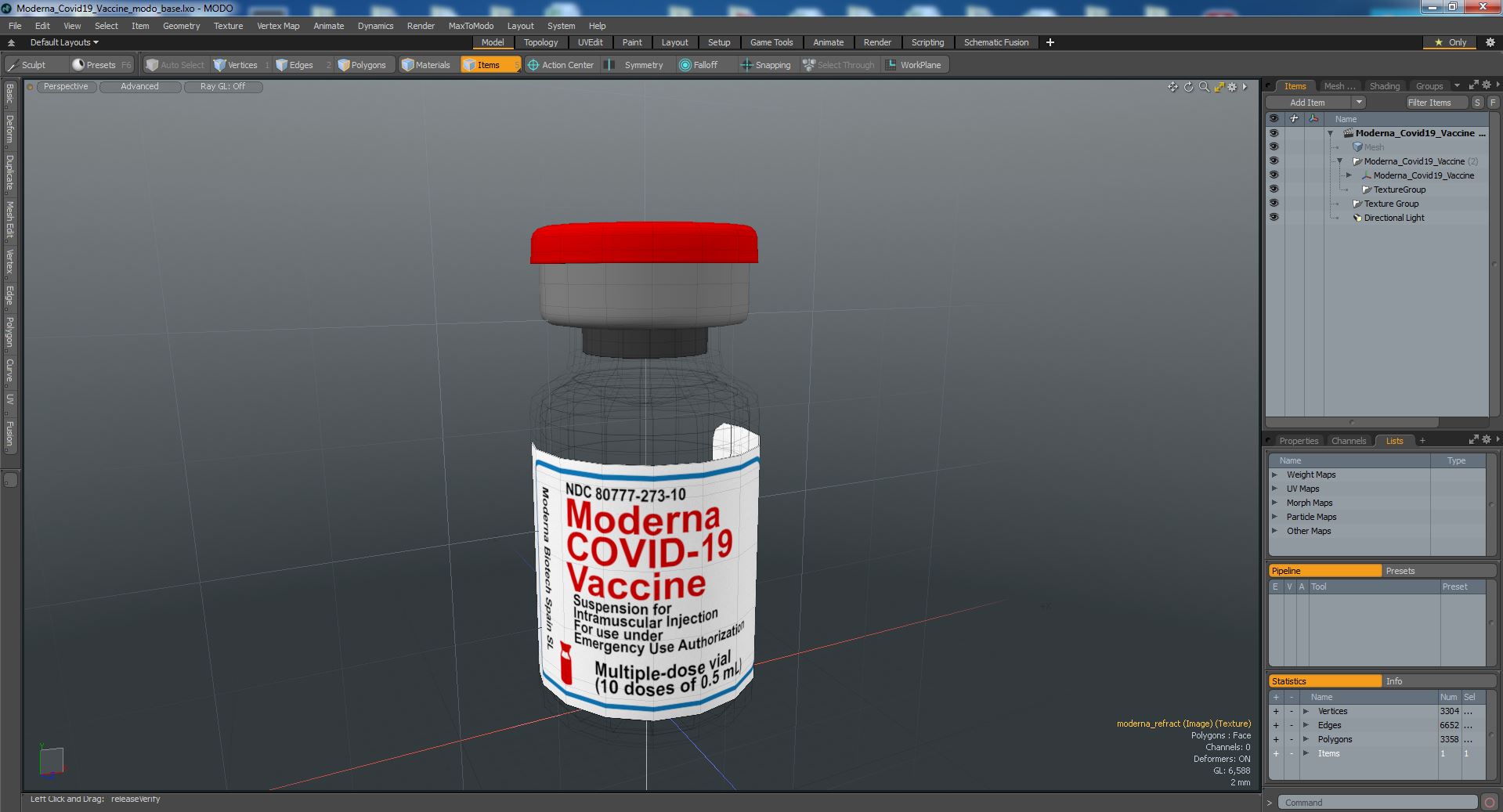Image resolution: width=1503 pixels, height=812 pixels.
Task: Expand UV Maps list
Action: tap(1274, 489)
